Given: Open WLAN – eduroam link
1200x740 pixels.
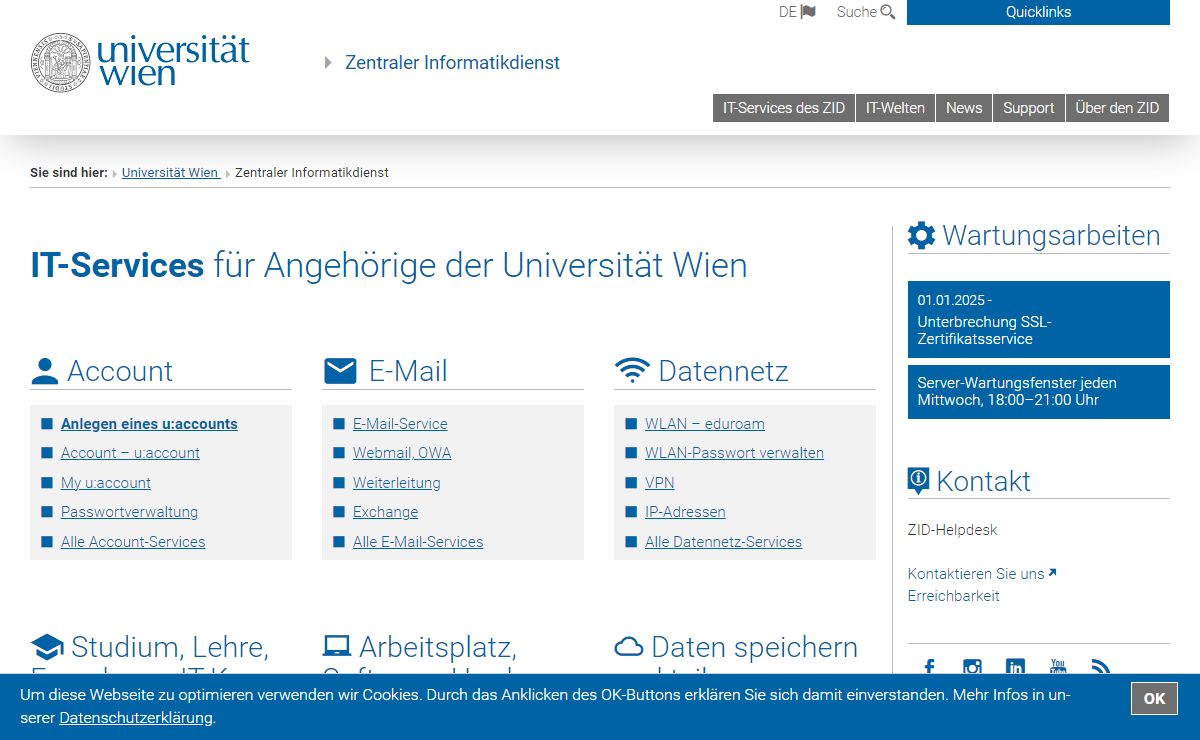Looking at the screenshot, I should (x=705, y=424).
